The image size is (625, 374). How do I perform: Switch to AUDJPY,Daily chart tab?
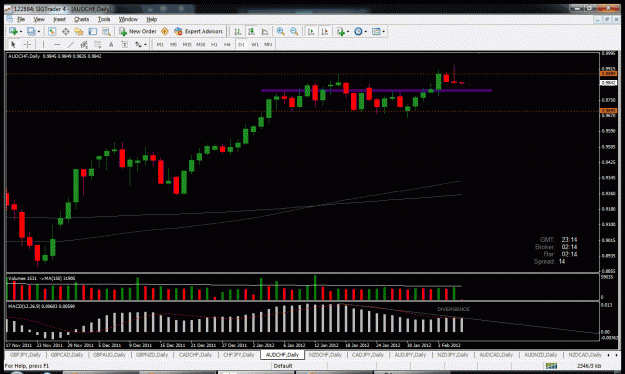(x=410, y=355)
